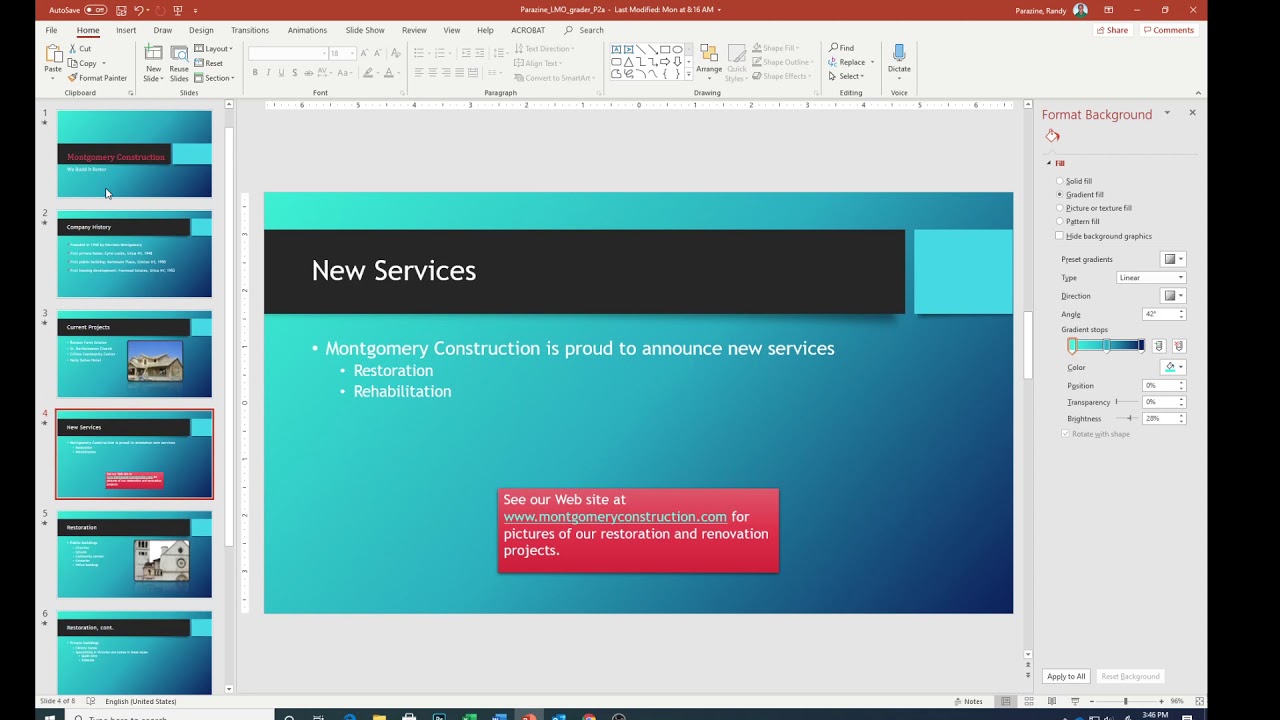Click the Fit slide to window icon

tap(1199, 701)
